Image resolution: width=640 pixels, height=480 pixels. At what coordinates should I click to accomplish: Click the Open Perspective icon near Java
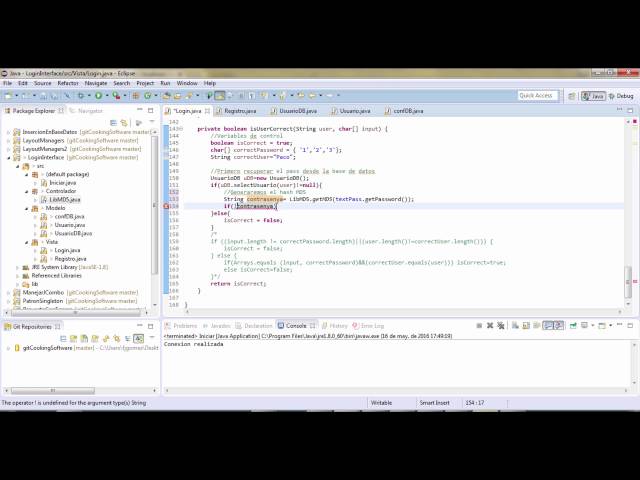coord(572,96)
